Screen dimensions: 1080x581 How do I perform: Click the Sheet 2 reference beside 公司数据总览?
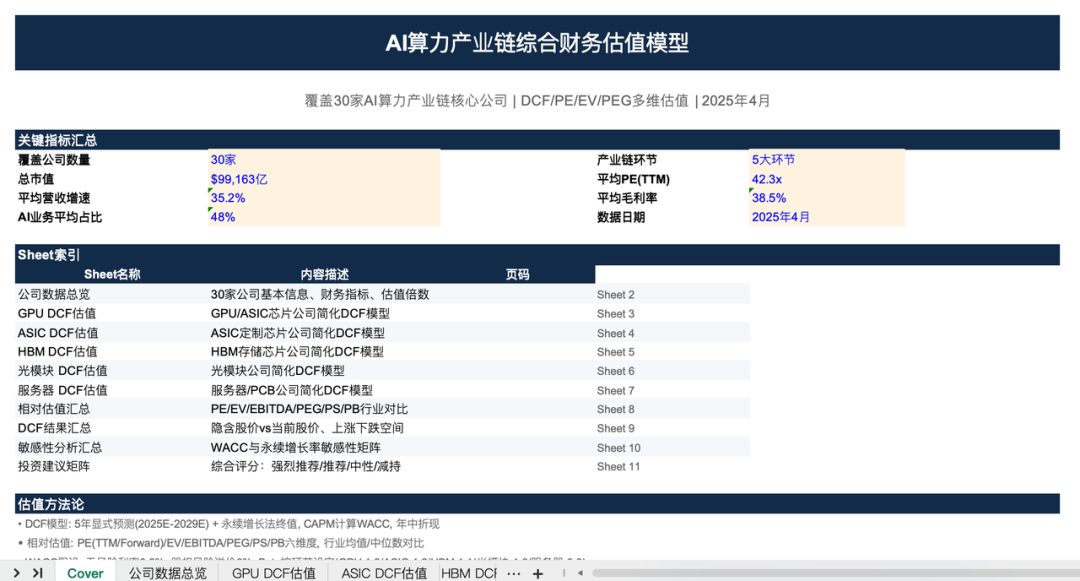614,294
